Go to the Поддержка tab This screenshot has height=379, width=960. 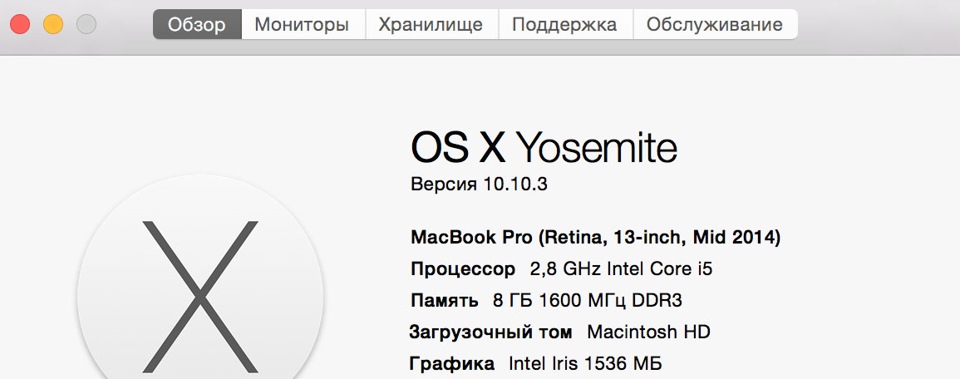[x=564, y=24]
